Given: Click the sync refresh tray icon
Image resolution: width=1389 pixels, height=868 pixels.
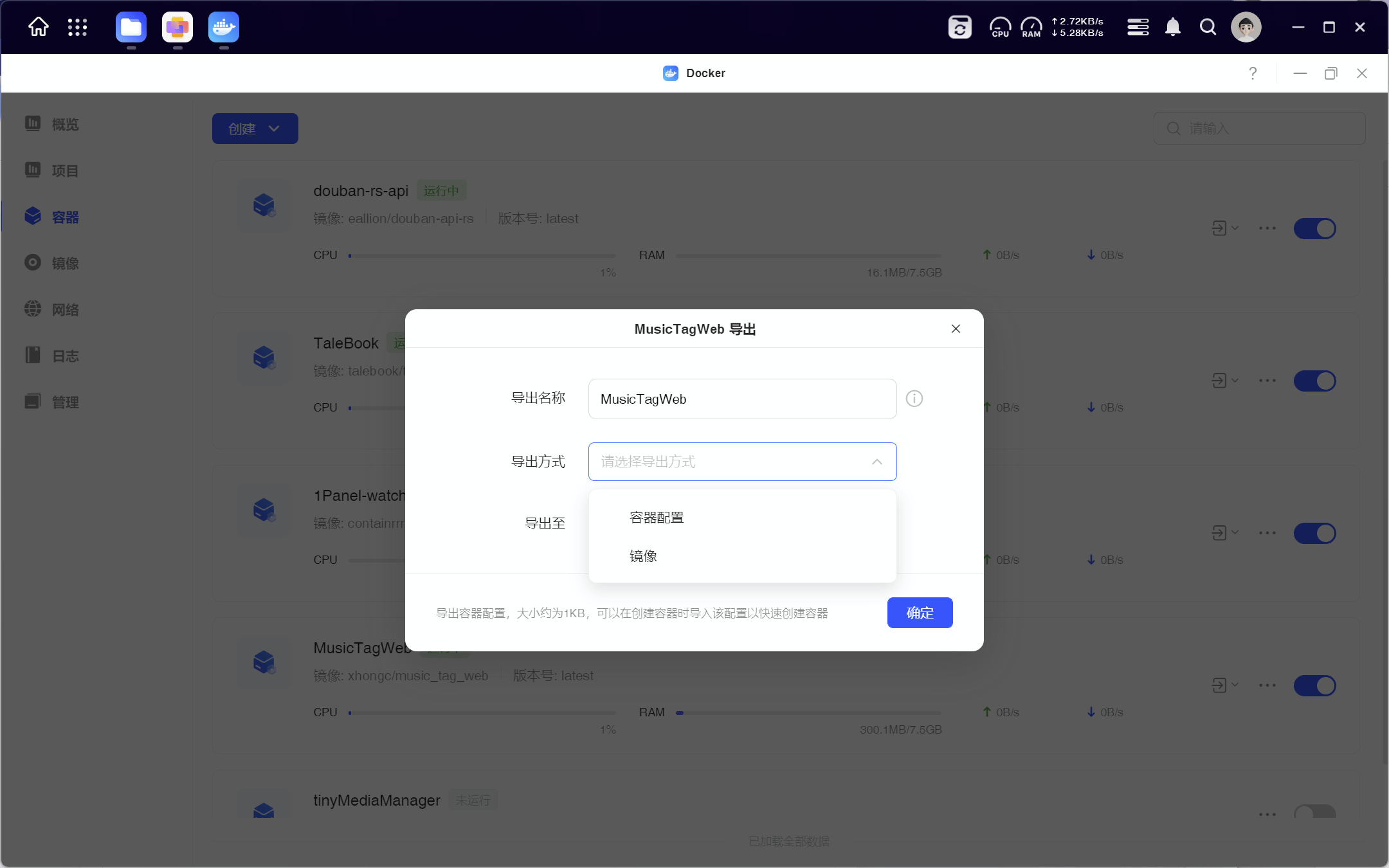Looking at the screenshot, I should [960, 27].
